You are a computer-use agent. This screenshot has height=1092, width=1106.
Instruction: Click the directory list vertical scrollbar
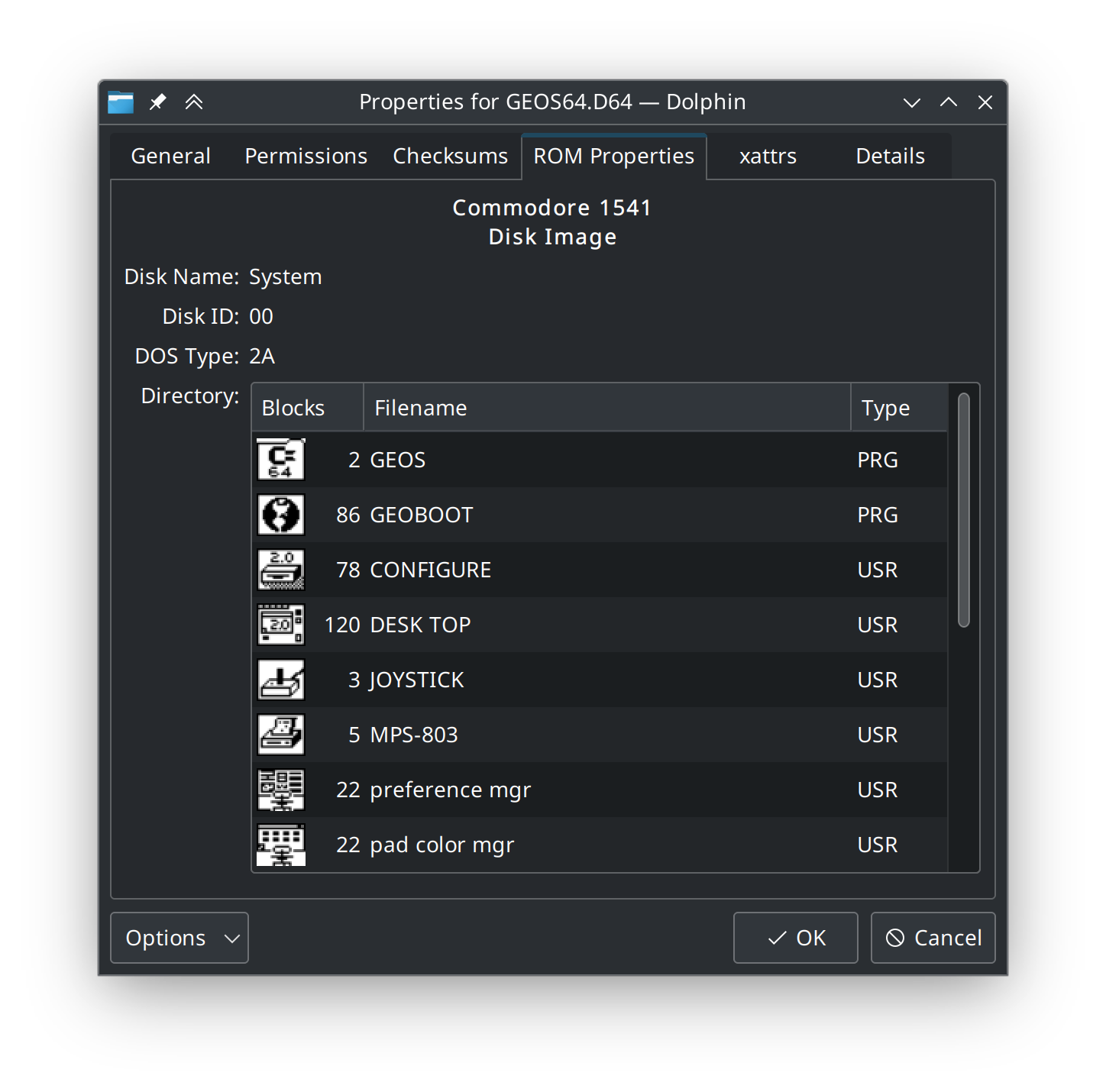coord(964,510)
